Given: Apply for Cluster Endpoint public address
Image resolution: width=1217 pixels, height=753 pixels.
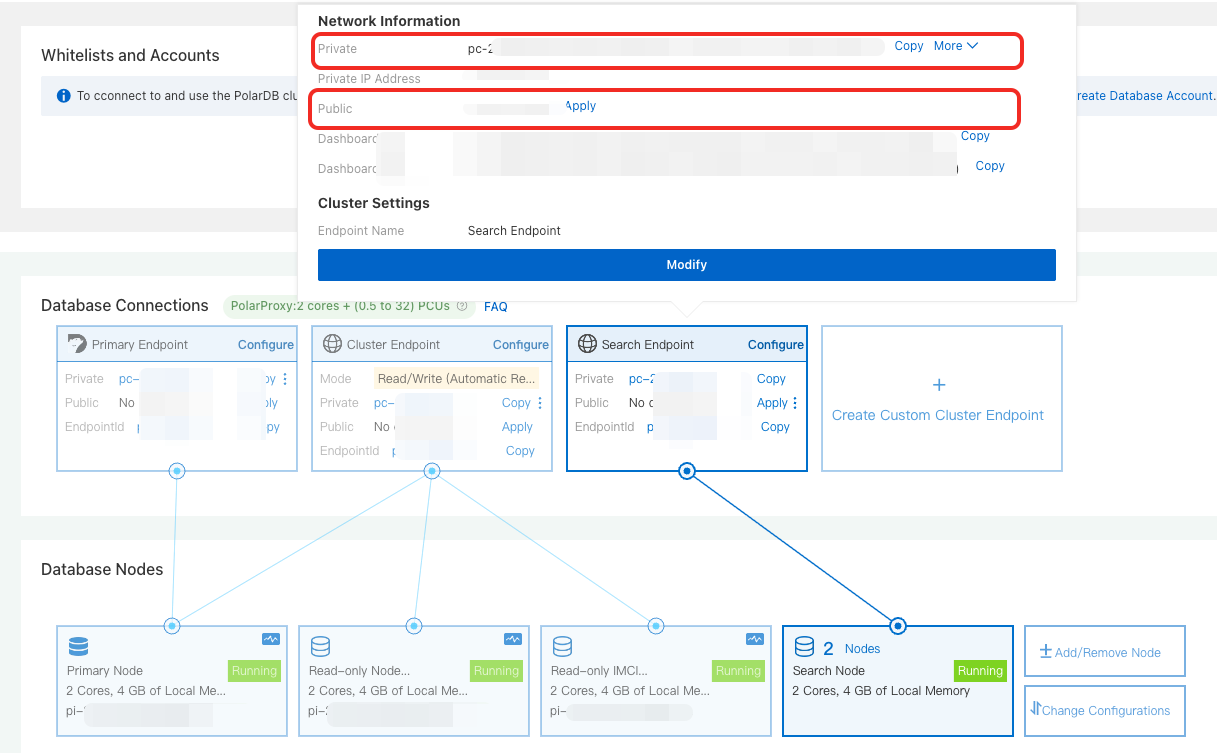Looking at the screenshot, I should tap(517, 427).
